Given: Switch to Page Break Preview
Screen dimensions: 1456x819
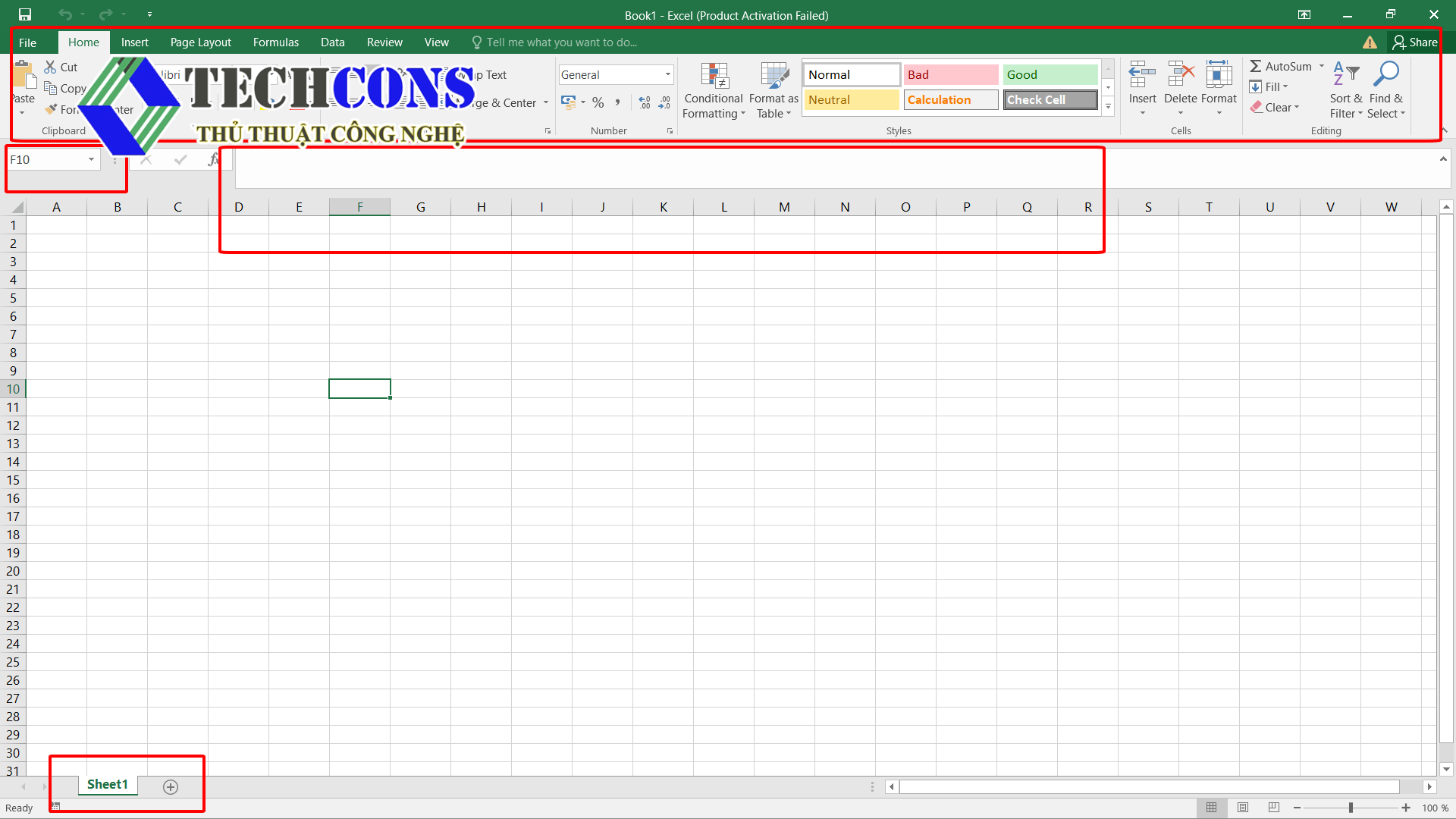Looking at the screenshot, I should coord(1274,808).
